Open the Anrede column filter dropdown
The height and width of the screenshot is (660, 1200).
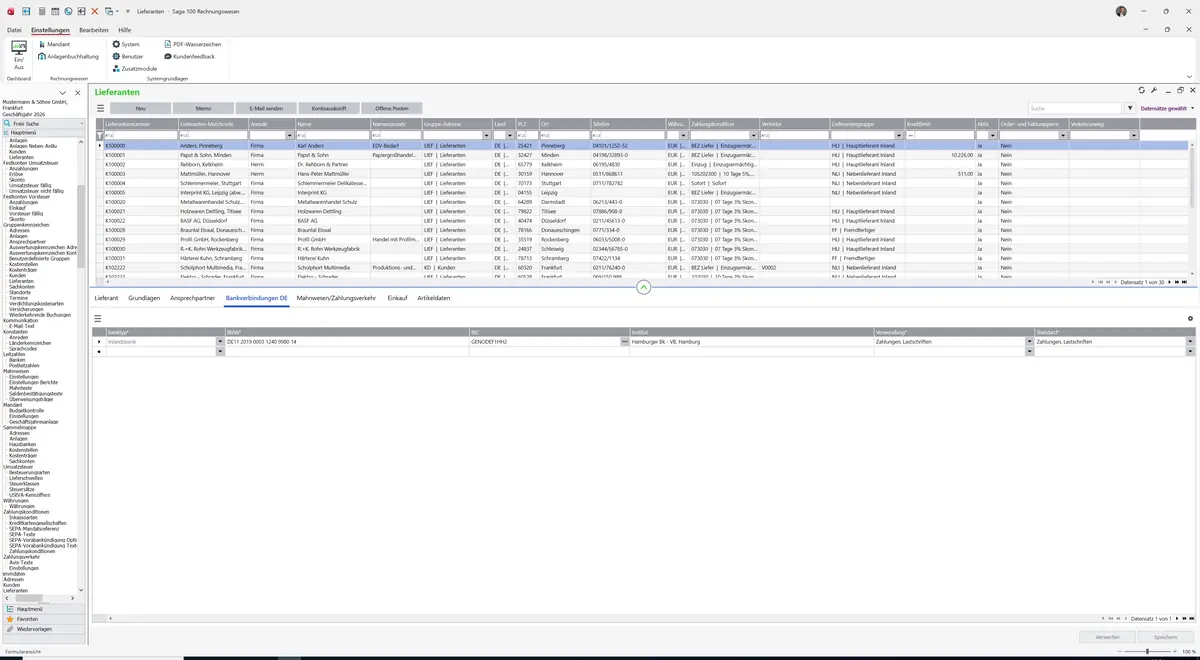coord(288,135)
